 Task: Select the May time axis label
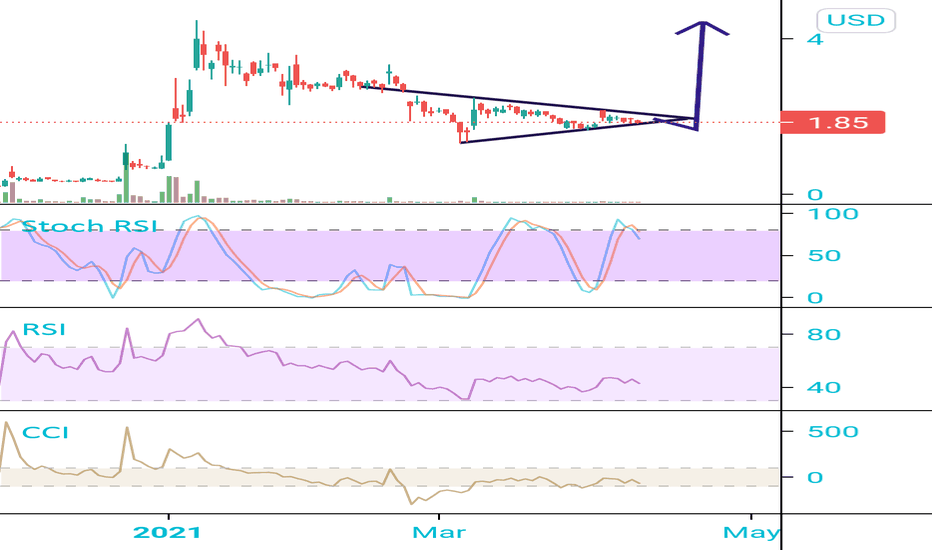point(751,532)
